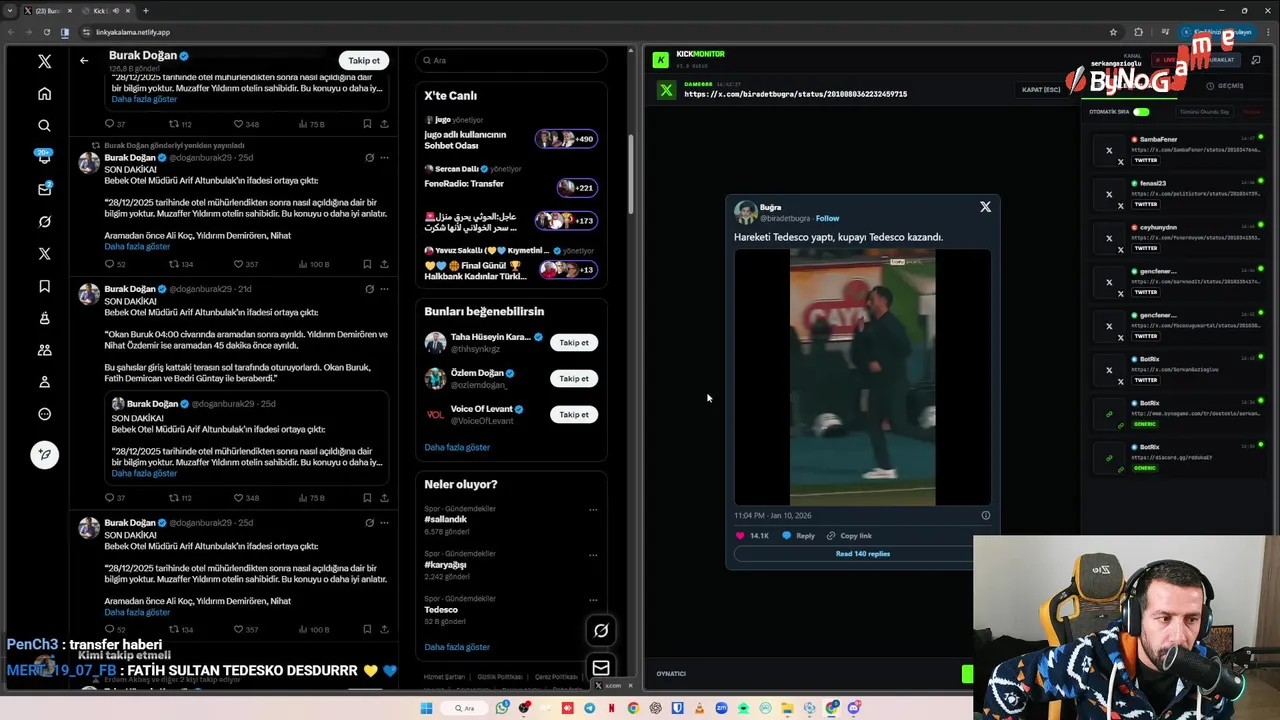This screenshot has height=720, width=1280.
Task: Click the green compose post button
Action: (44, 454)
